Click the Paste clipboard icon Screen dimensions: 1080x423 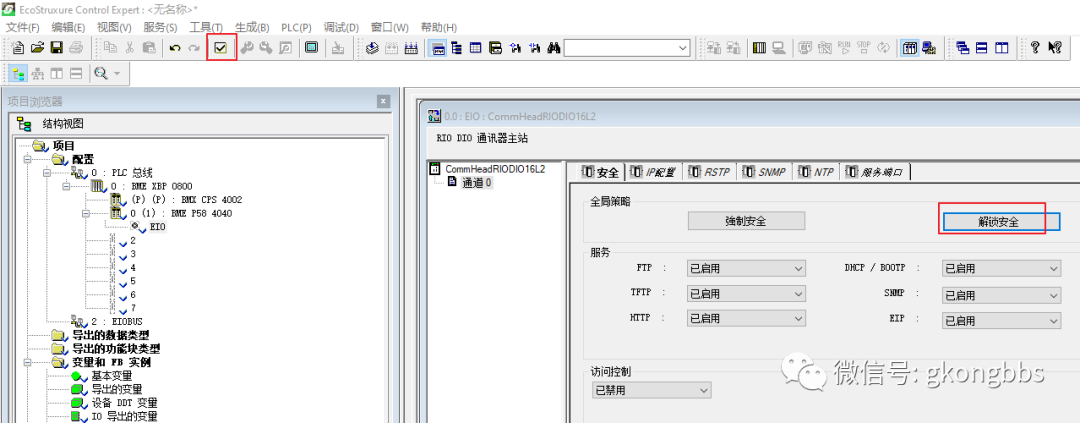tap(149, 48)
